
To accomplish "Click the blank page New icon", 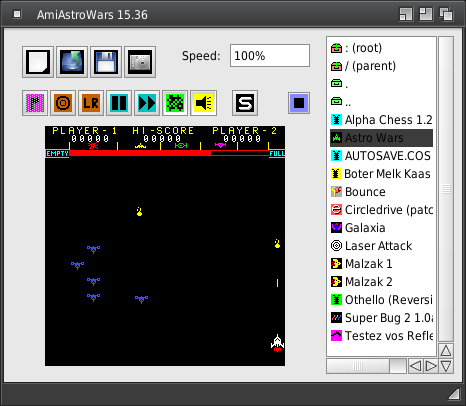I will [38, 62].
